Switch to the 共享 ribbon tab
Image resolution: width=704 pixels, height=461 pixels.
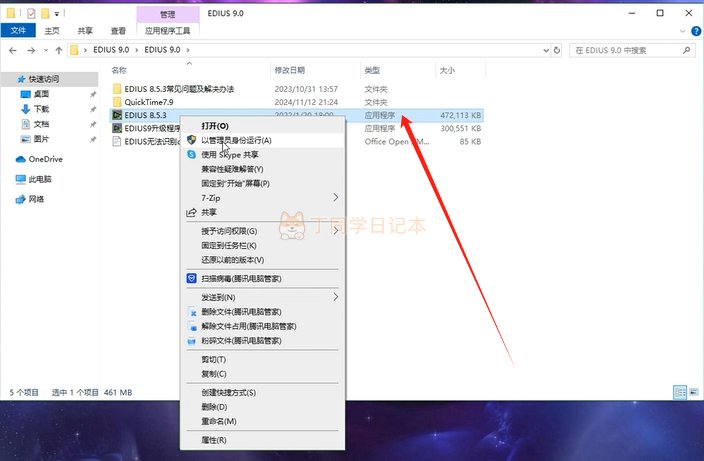click(x=85, y=31)
